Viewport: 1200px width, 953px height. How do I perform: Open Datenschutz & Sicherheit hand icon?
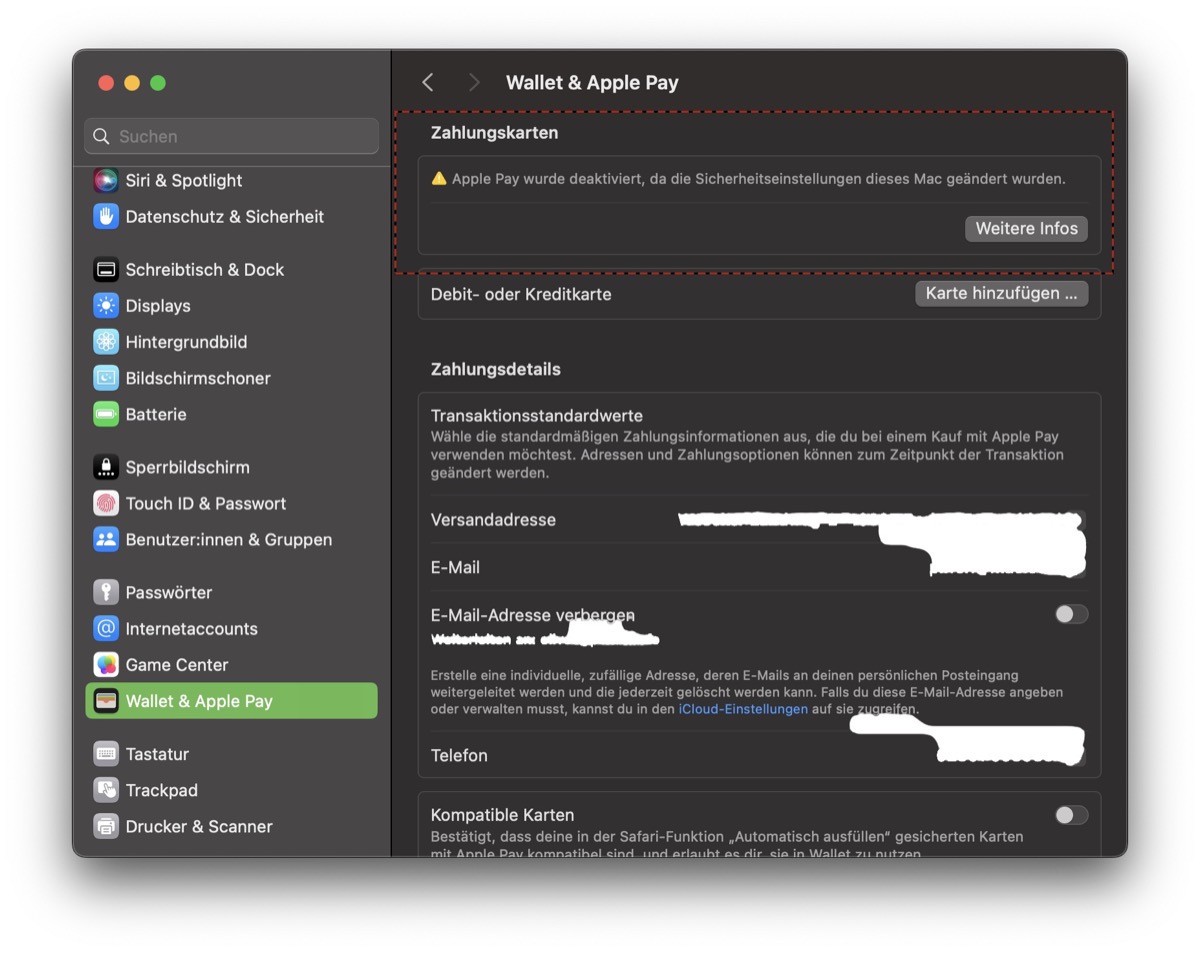coord(106,216)
